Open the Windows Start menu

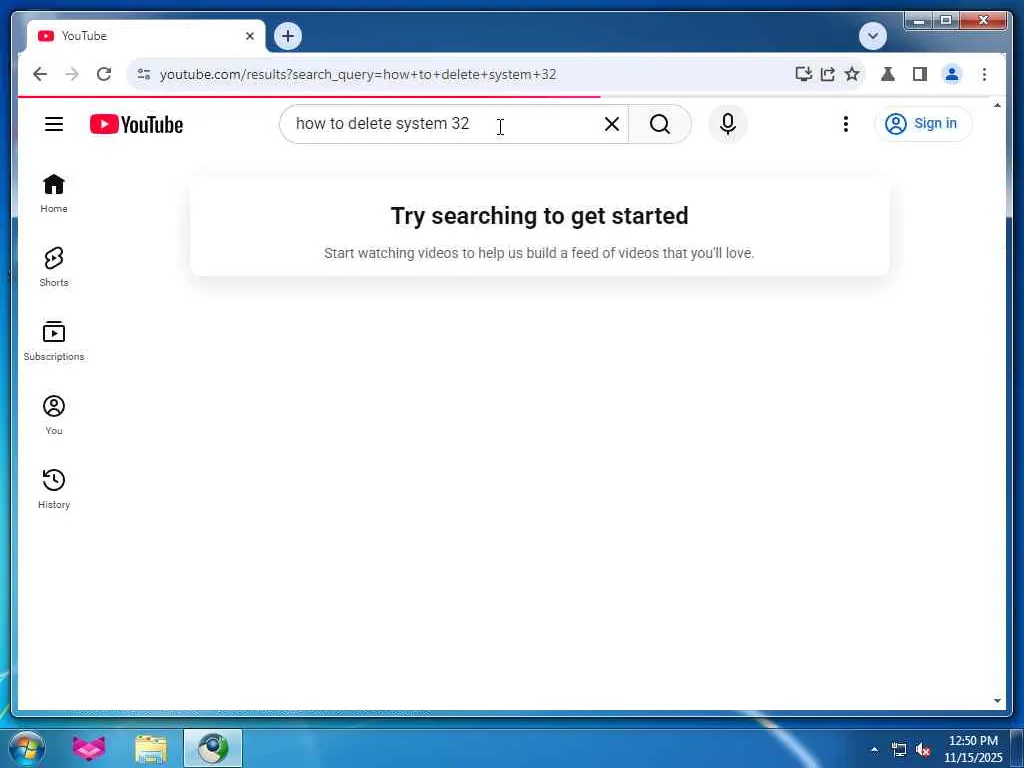click(27, 748)
